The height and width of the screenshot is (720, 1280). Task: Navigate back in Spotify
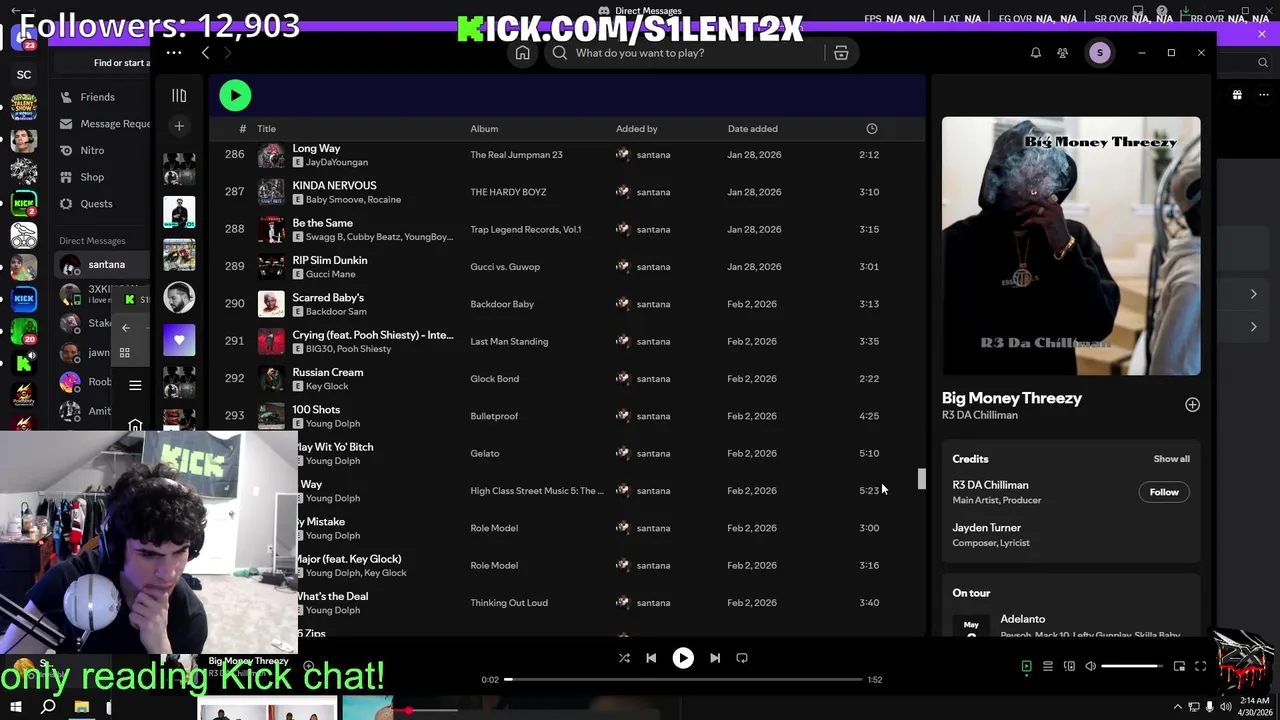[205, 53]
